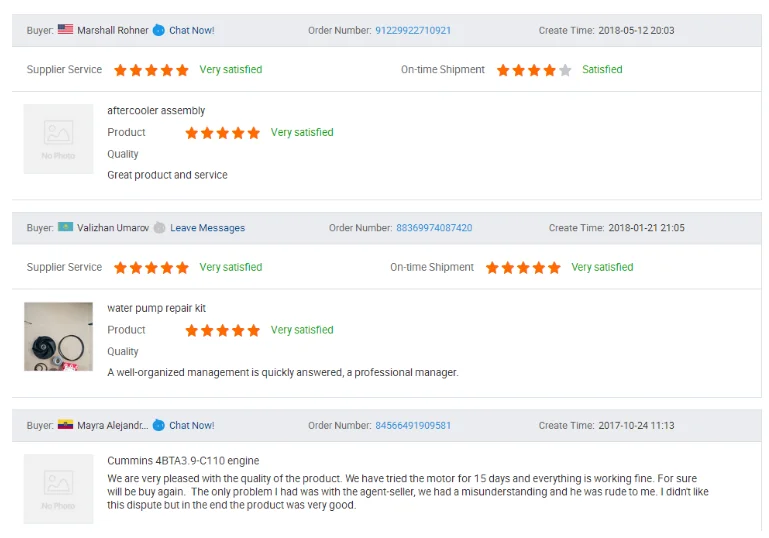
Task: Click the water pump repair kit title
Action: click(x=156, y=308)
